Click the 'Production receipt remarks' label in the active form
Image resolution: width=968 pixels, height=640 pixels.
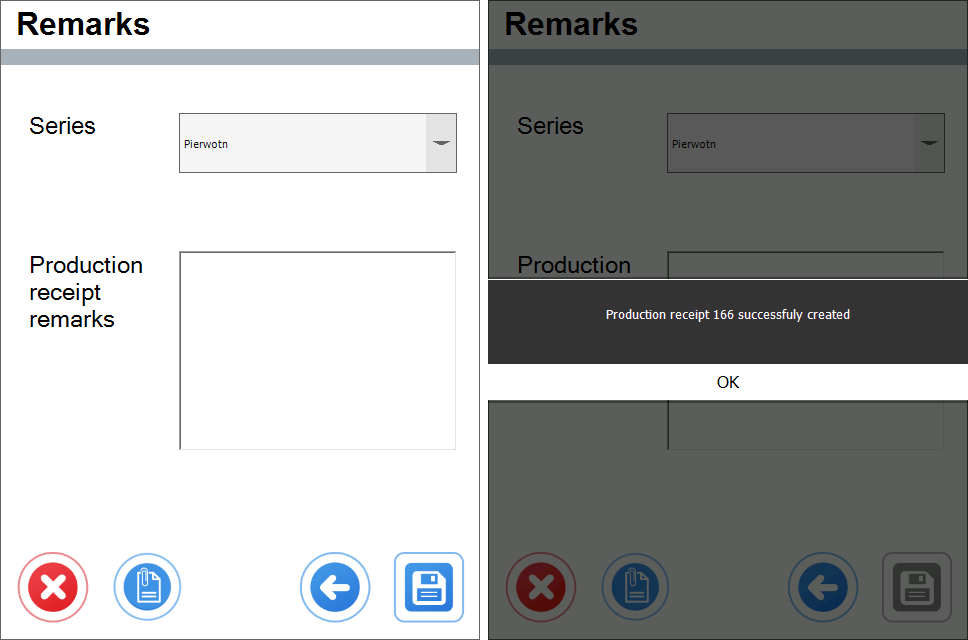tap(86, 292)
